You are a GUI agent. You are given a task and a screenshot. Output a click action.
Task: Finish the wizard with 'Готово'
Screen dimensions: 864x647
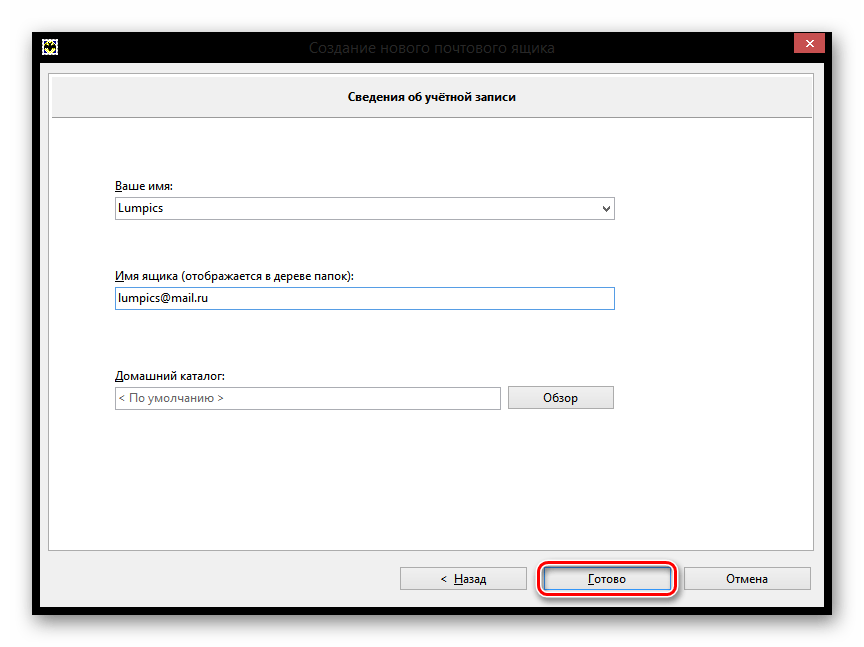(x=606, y=579)
